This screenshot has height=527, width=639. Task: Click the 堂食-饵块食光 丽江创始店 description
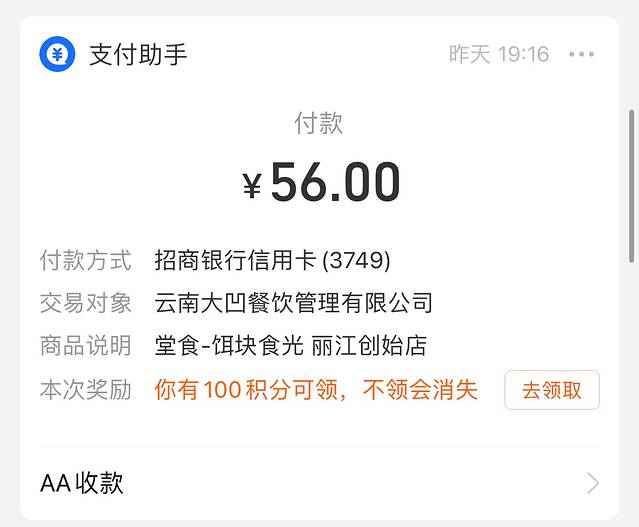(x=290, y=346)
